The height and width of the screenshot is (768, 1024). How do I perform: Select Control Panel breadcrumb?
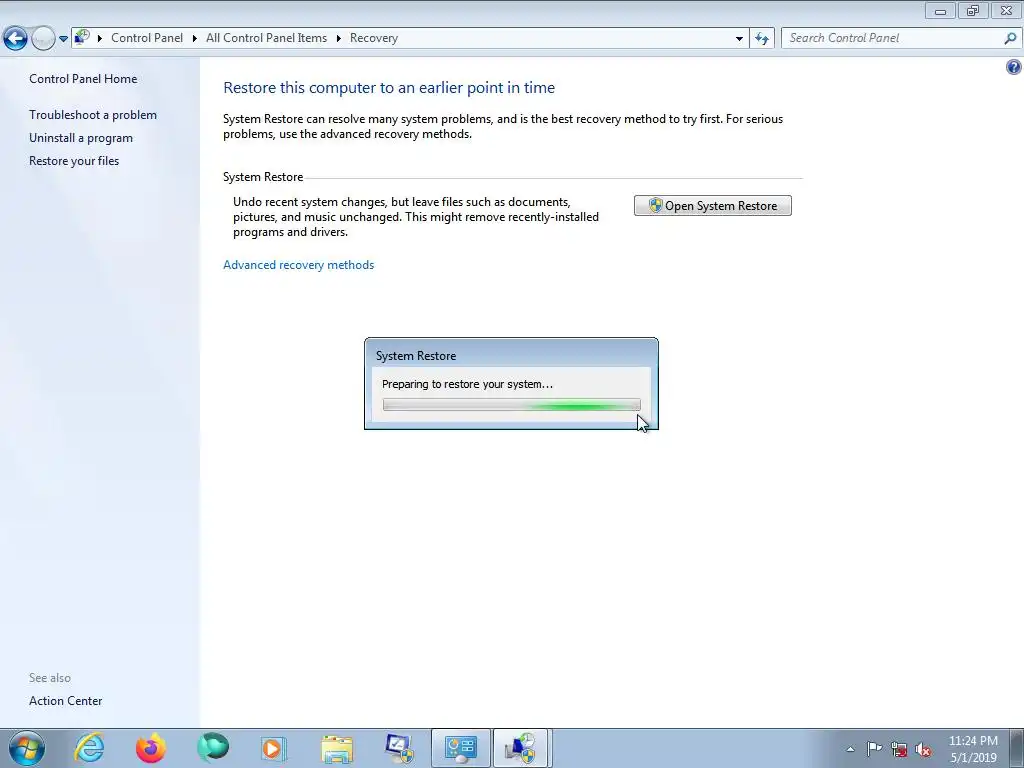pos(147,38)
